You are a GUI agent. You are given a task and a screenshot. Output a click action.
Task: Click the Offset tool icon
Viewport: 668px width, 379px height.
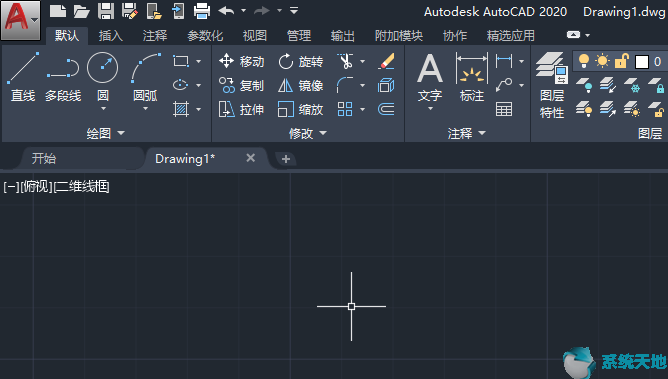tap(386, 109)
